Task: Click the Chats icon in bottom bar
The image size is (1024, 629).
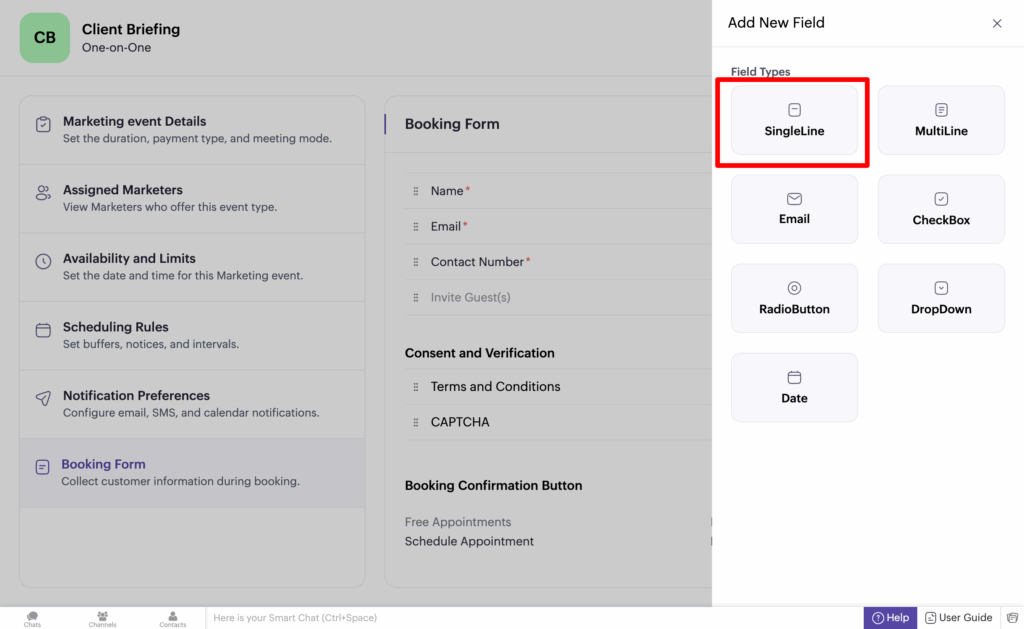Action: click(32, 619)
